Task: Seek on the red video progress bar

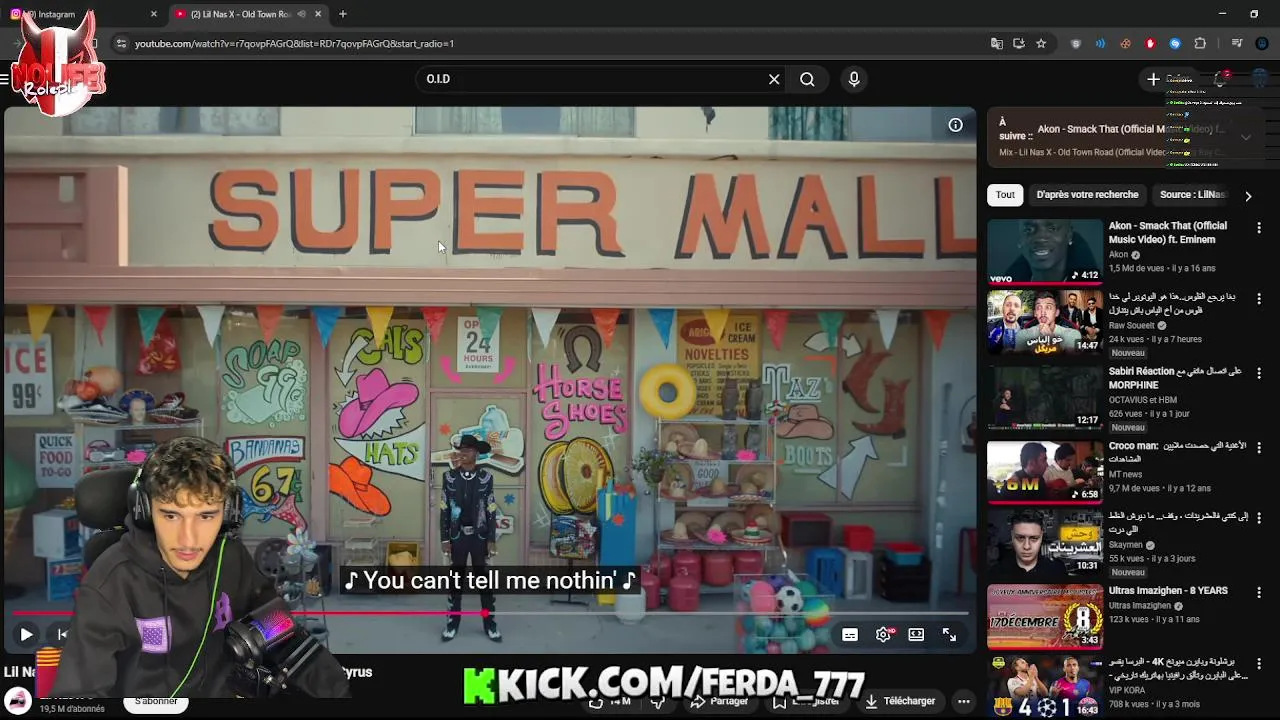Action: coord(490,613)
